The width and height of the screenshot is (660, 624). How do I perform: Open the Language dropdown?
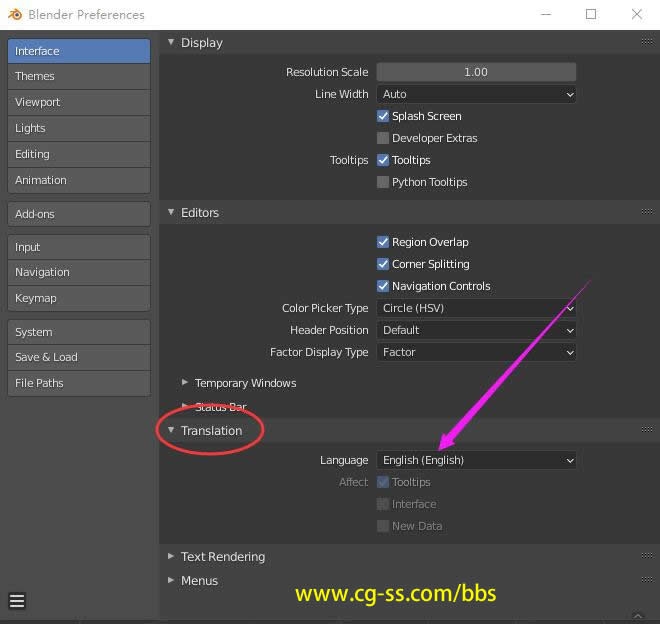[477, 460]
